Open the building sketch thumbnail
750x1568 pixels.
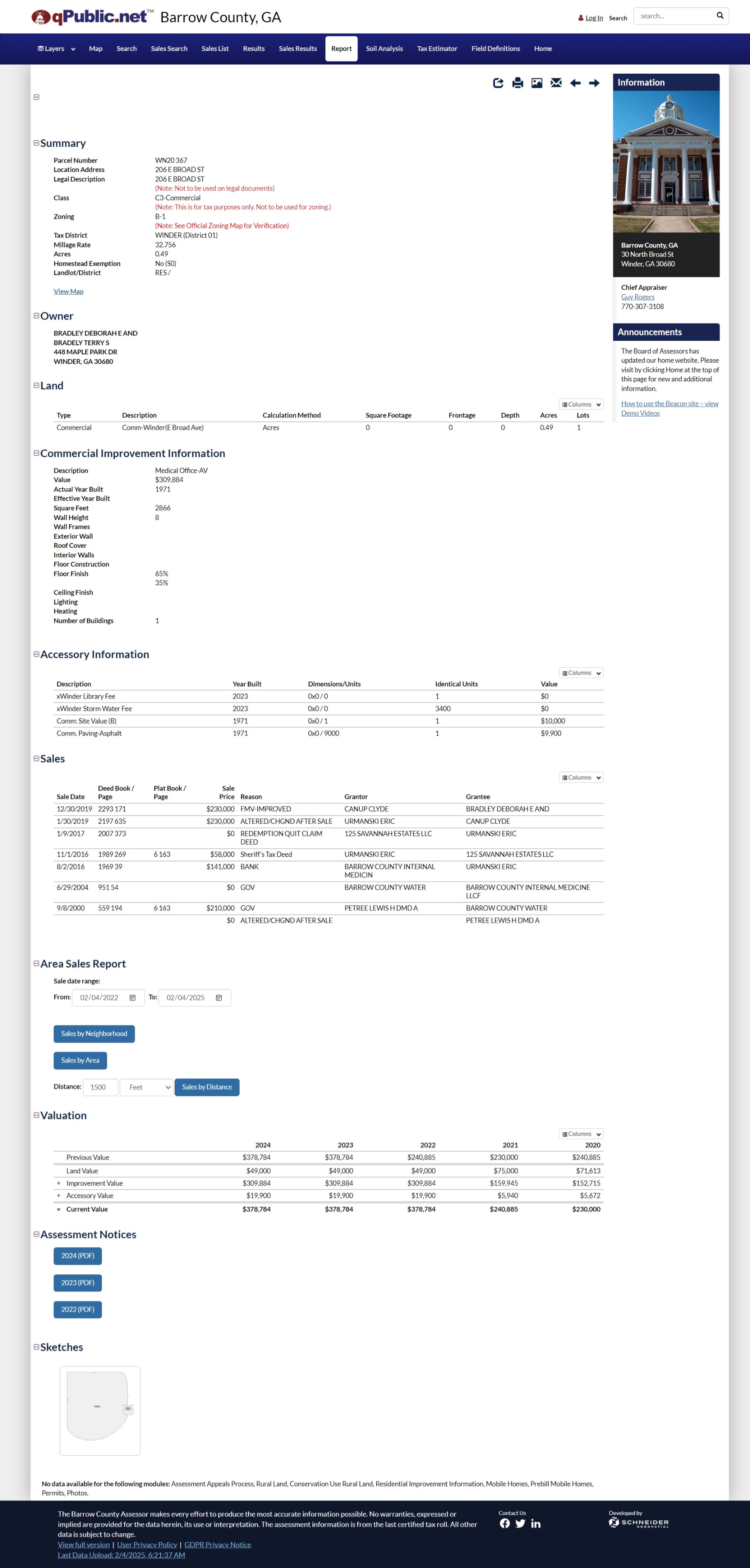point(100,1410)
